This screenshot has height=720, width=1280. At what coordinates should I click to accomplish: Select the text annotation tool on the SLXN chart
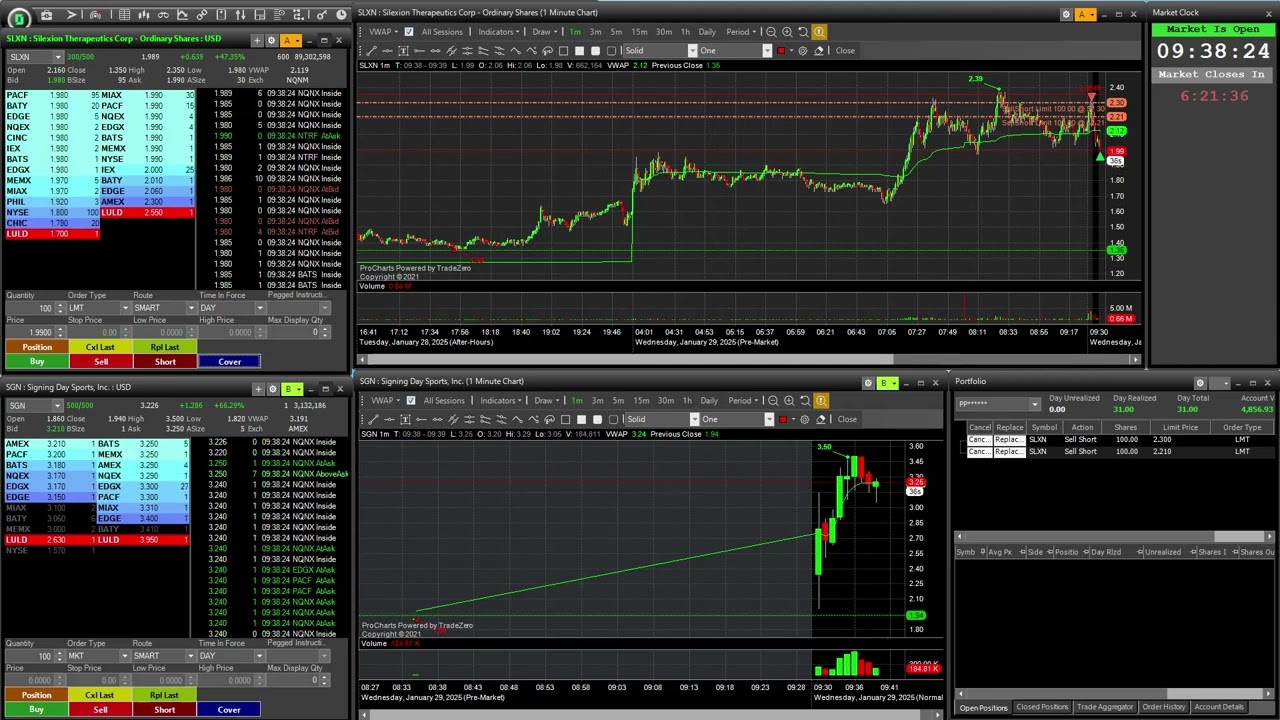point(403,51)
